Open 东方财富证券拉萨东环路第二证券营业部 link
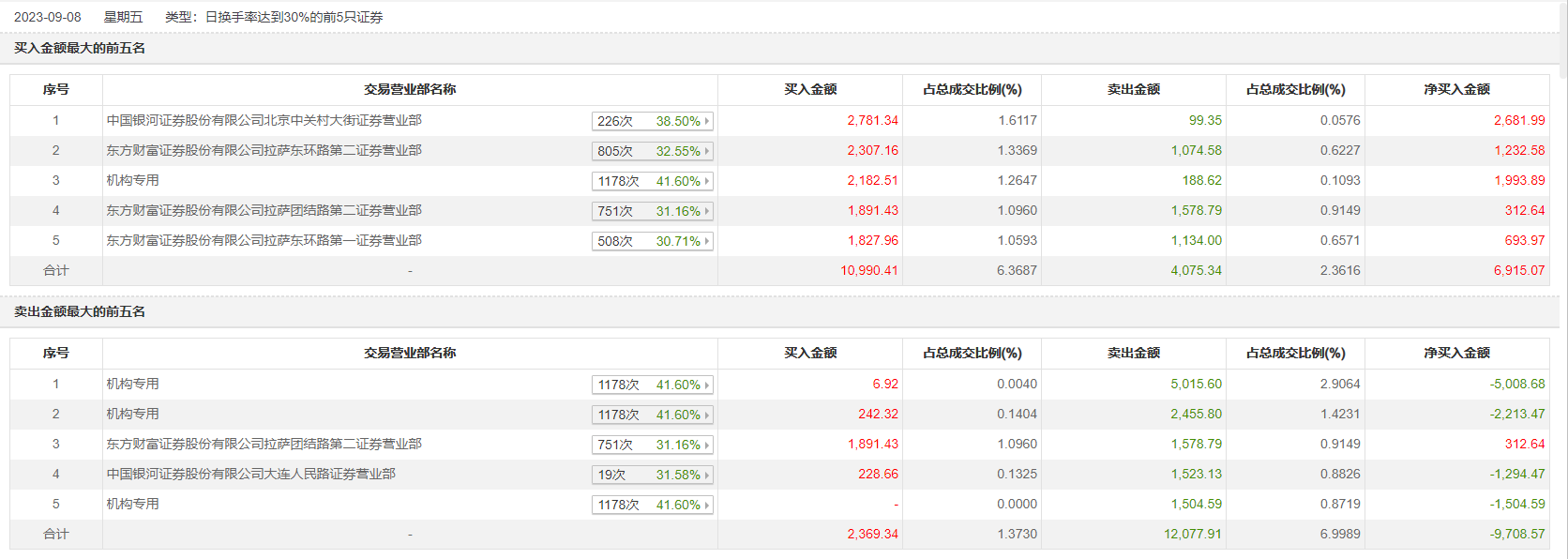 coord(264,150)
